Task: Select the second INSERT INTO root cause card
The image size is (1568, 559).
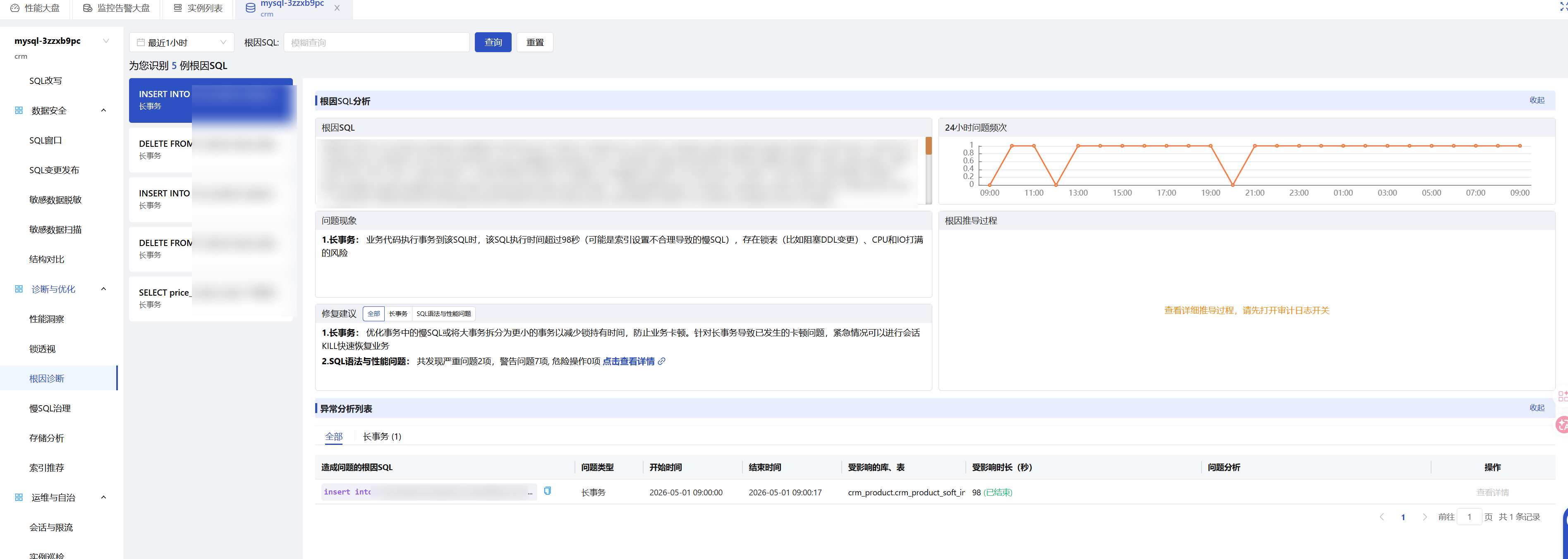Action: click(211, 200)
